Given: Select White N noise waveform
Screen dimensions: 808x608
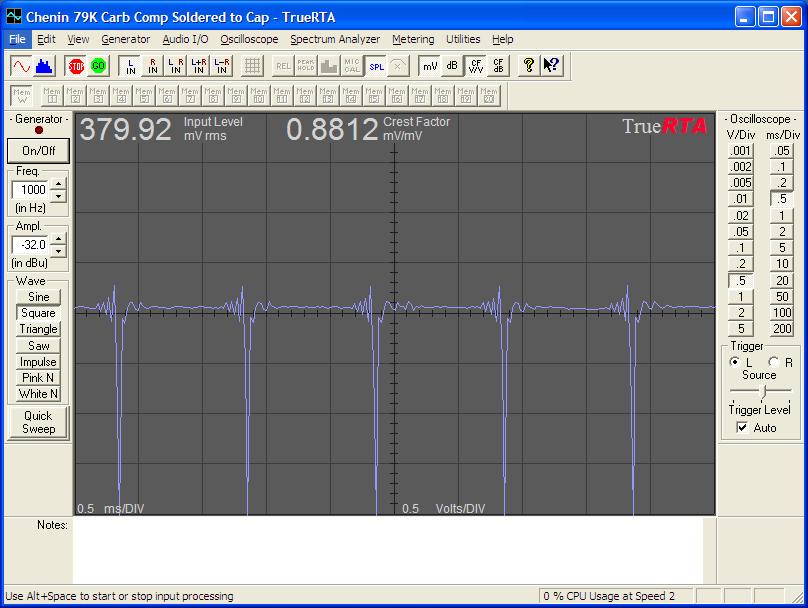Looking at the screenshot, I should click(x=38, y=394).
